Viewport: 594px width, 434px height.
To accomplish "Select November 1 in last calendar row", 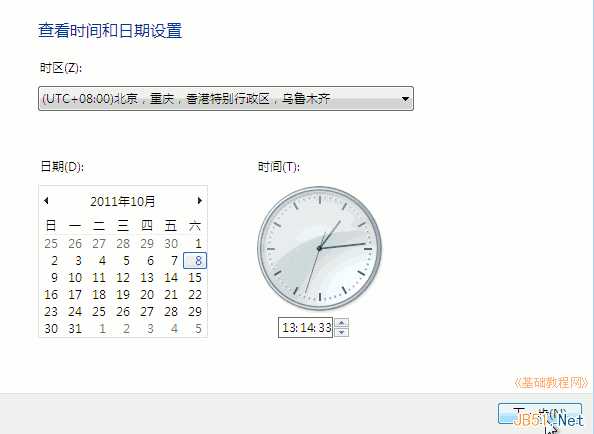I will (x=102, y=328).
